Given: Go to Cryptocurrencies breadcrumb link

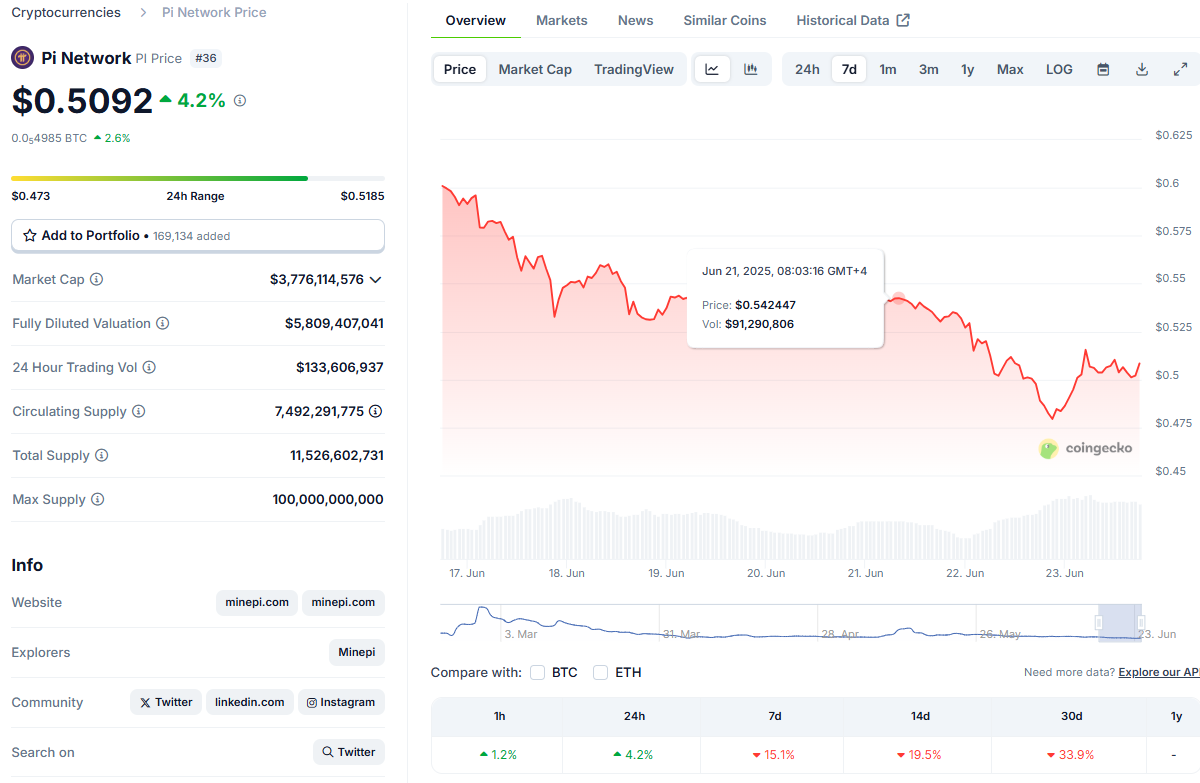Looking at the screenshot, I should pyautogui.click(x=66, y=13).
